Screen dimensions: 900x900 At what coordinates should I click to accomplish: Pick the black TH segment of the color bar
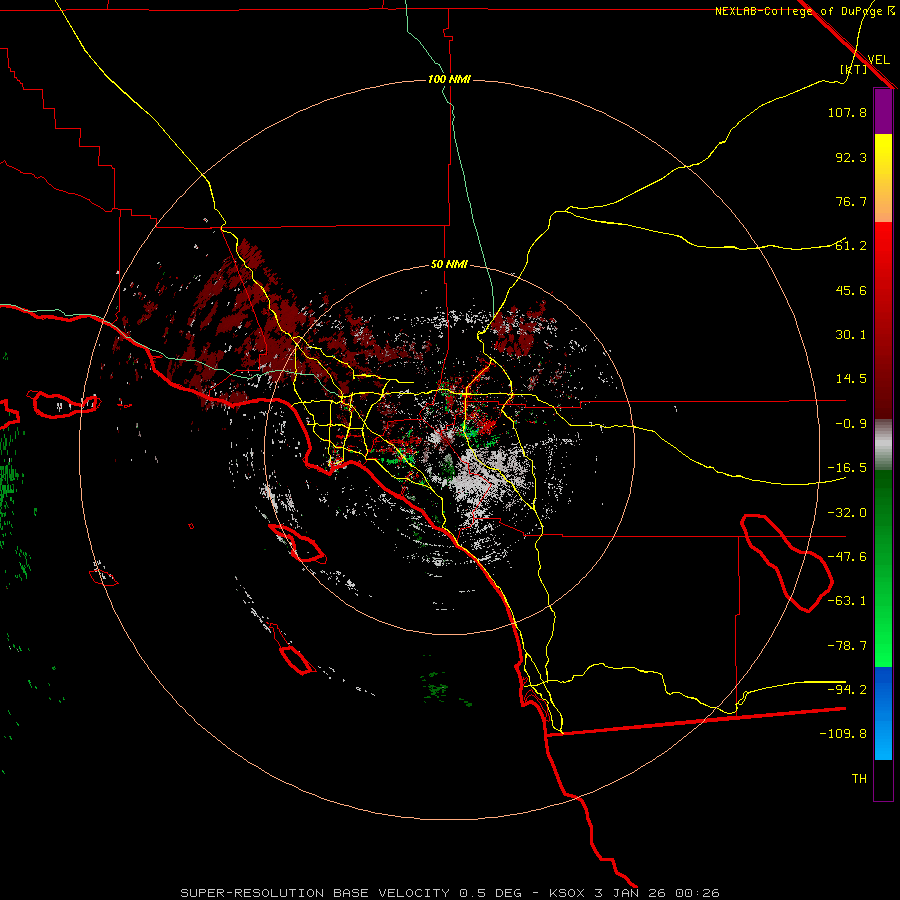[x=883, y=779]
